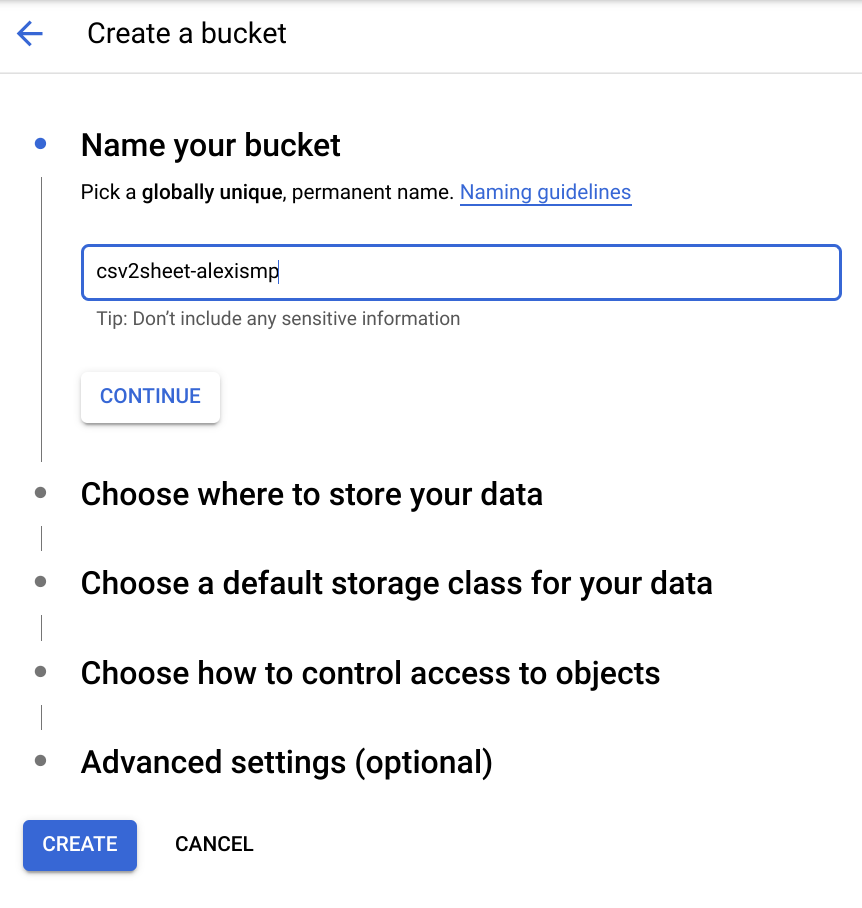Select the "Choose where to store your data" bullet
862x908 pixels.
tap(41, 491)
